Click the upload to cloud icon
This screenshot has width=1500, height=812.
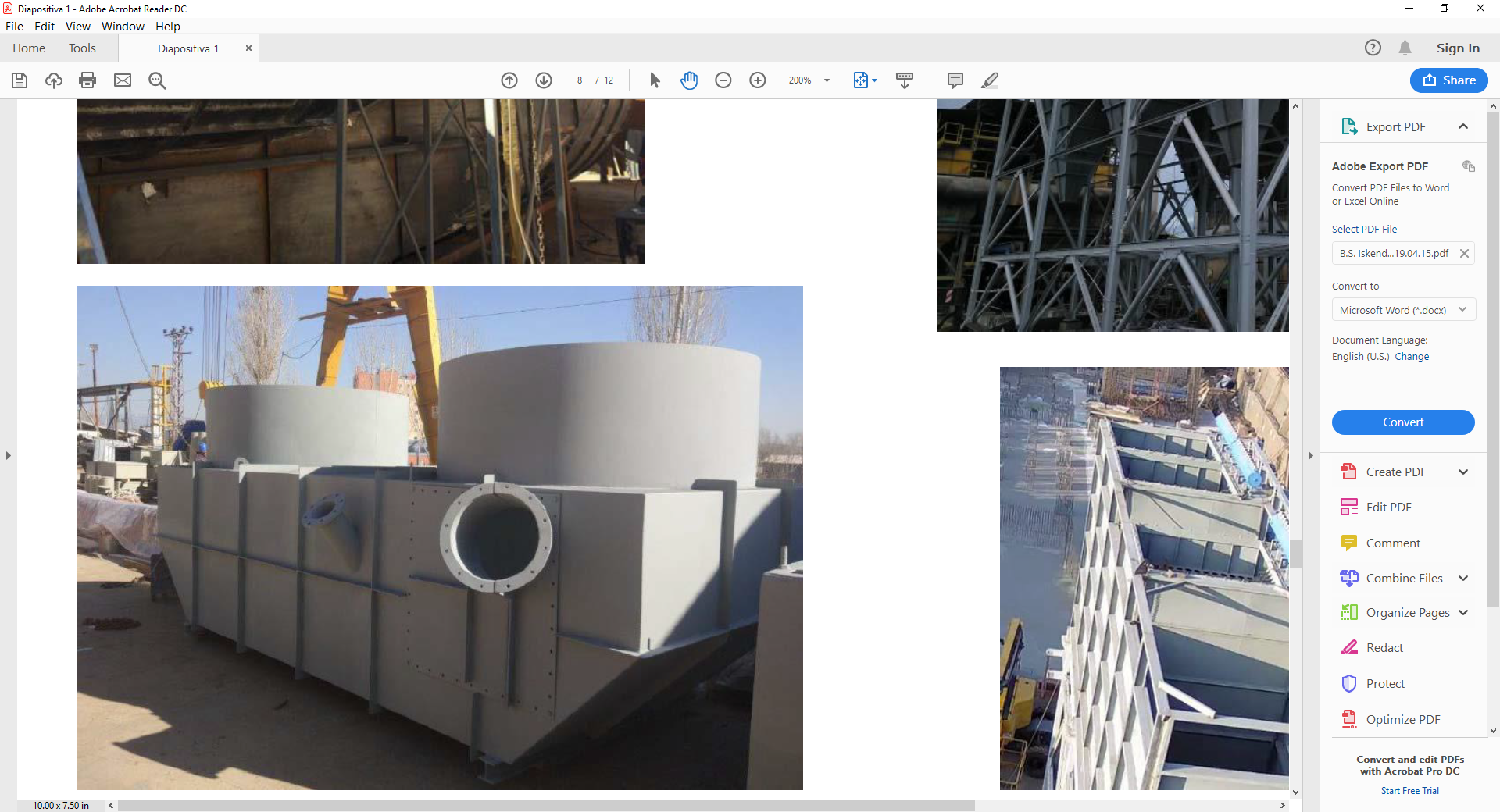pyautogui.click(x=54, y=80)
